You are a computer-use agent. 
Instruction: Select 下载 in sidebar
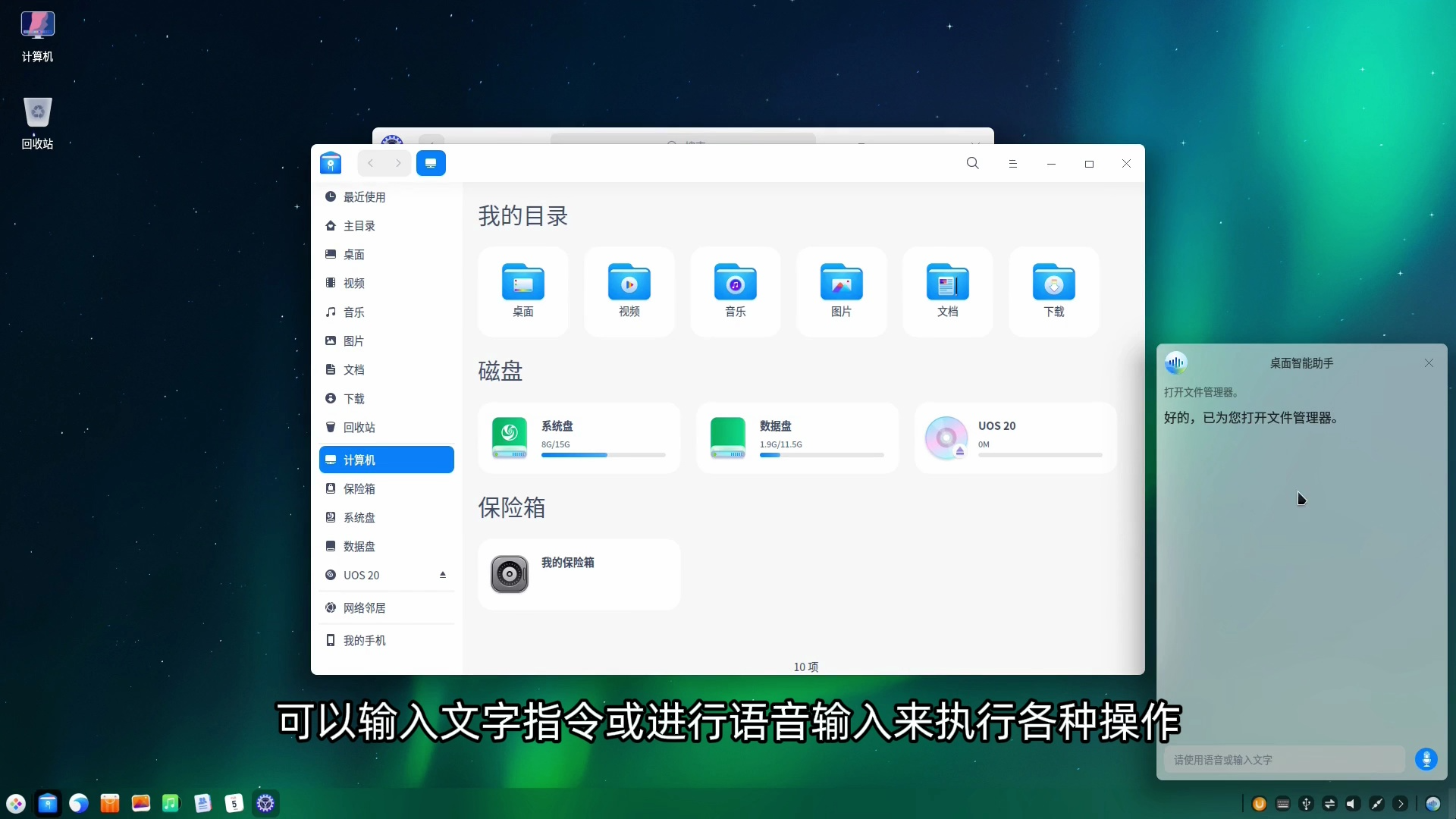tap(387, 398)
